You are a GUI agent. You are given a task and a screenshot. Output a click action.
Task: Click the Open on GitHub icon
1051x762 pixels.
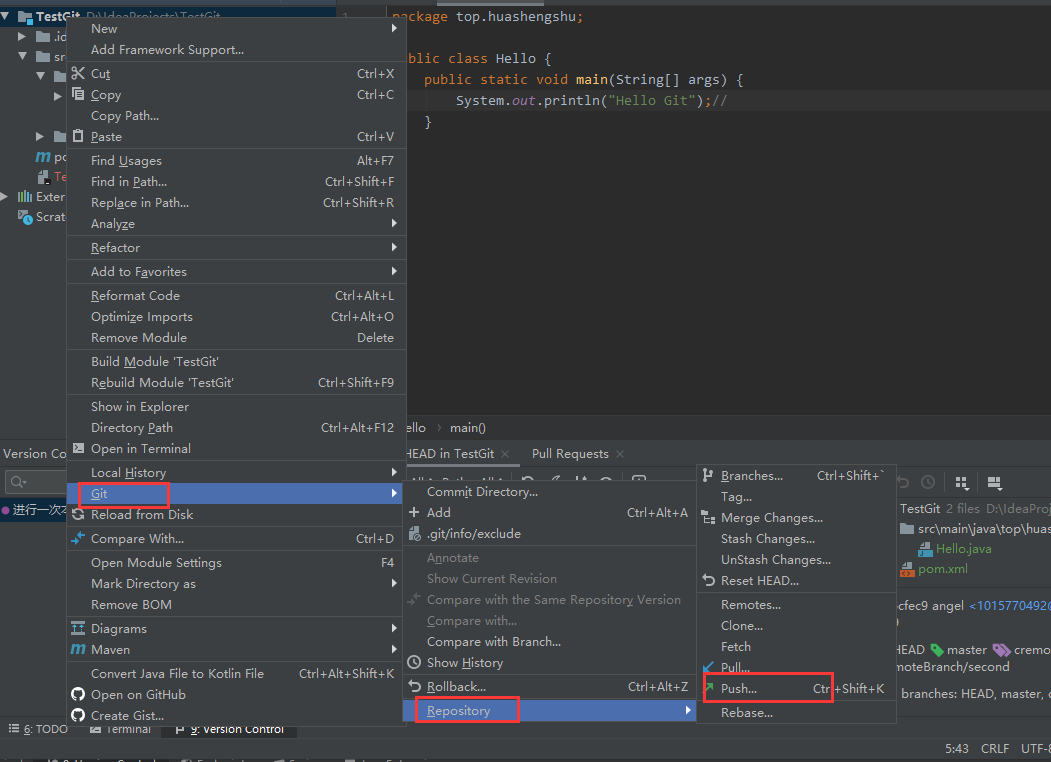[78, 694]
